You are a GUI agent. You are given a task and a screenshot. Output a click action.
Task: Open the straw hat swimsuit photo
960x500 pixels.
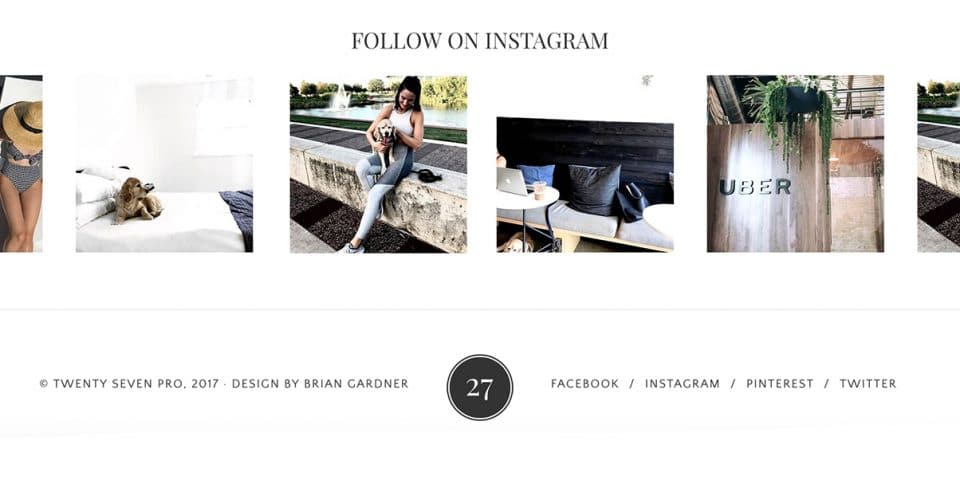click(21, 163)
